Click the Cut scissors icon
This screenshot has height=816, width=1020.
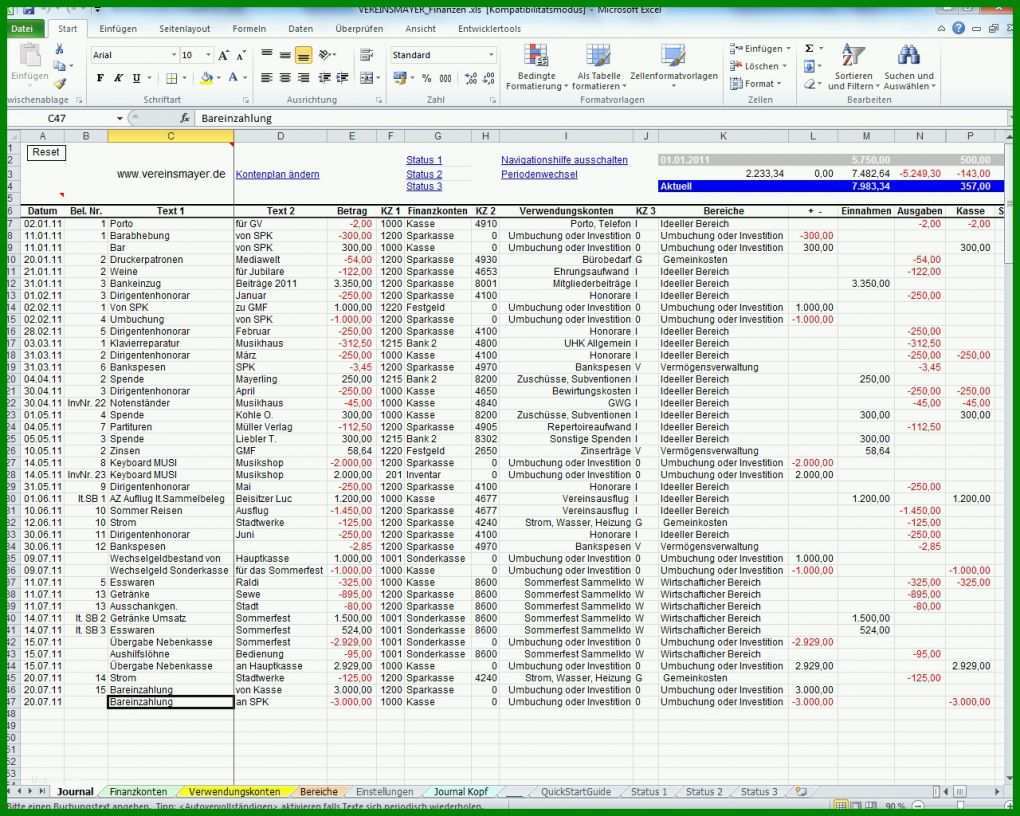coord(59,49)
